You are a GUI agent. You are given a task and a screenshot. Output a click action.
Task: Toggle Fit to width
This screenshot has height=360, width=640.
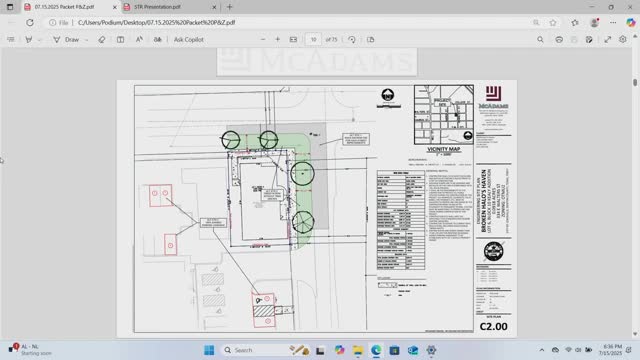click(293, 40)
